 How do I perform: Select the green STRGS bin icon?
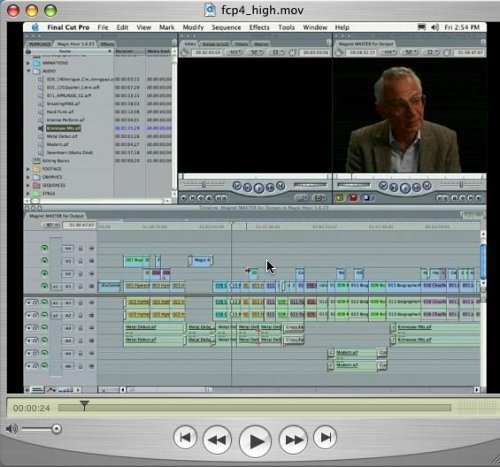[37, 193]
